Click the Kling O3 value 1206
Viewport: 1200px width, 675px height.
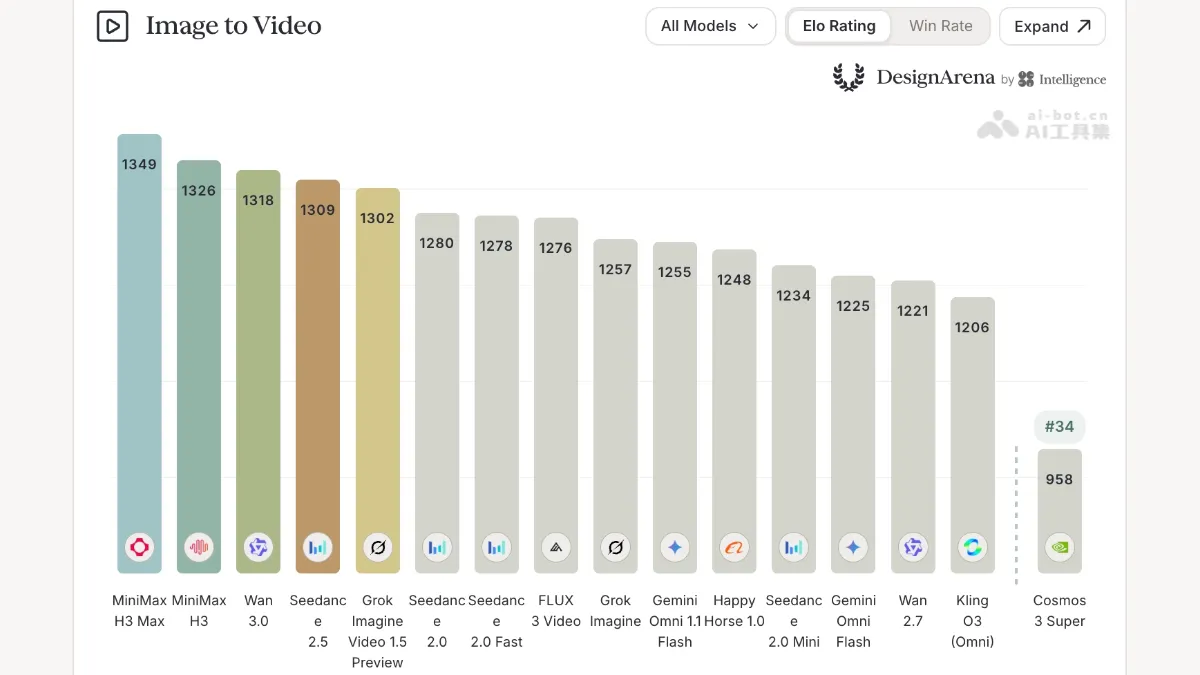point(972,327)
